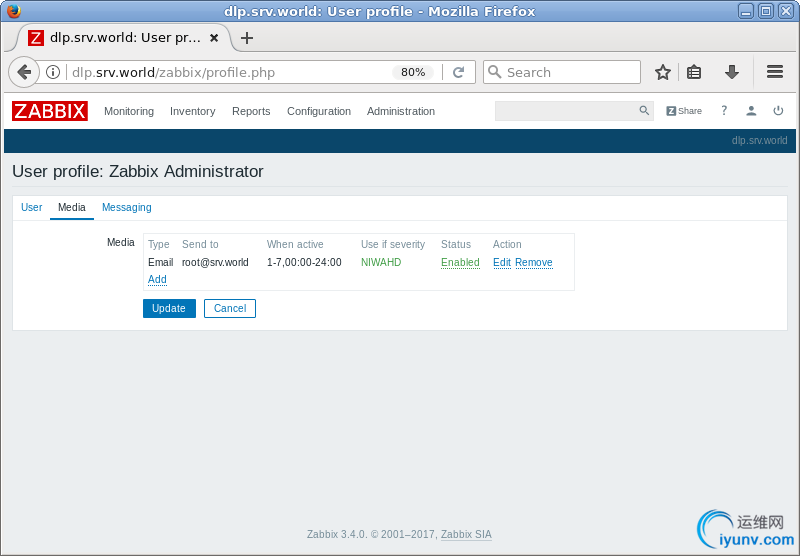
Task: Click the Action column header
Action: [x=507, y=244]
